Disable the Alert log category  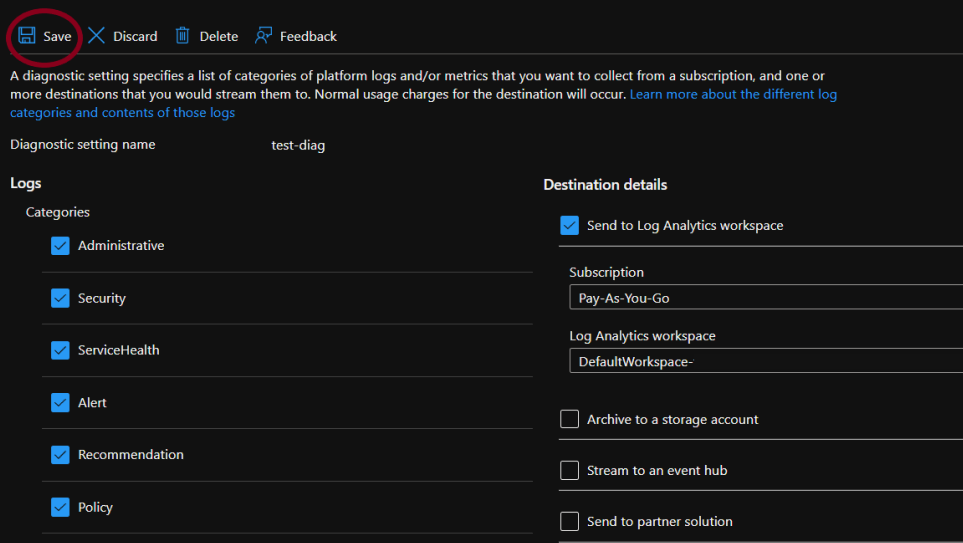click(60, 403)
